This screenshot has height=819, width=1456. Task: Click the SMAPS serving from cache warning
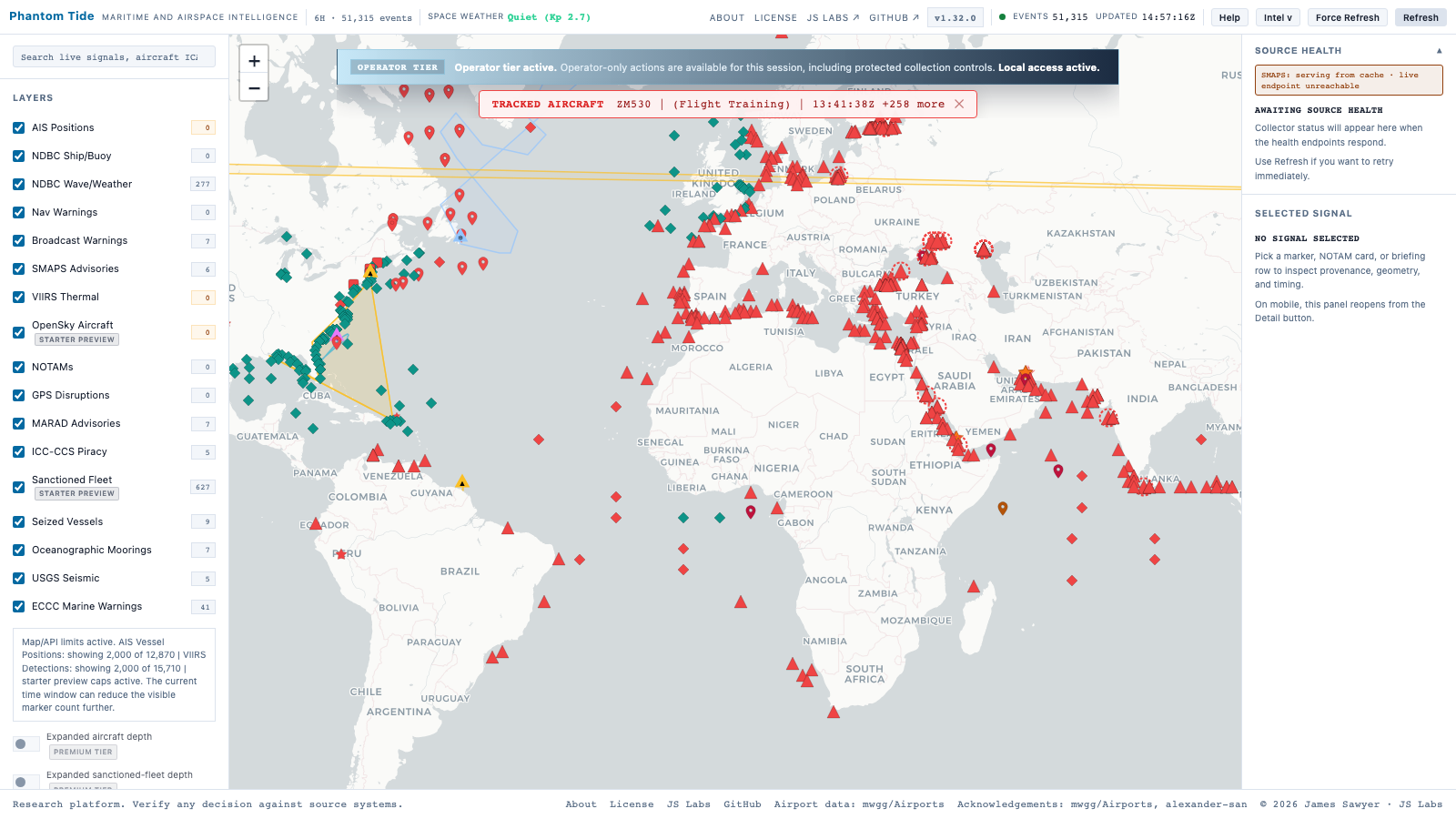pyautogui.click(x=1349, y=80)
